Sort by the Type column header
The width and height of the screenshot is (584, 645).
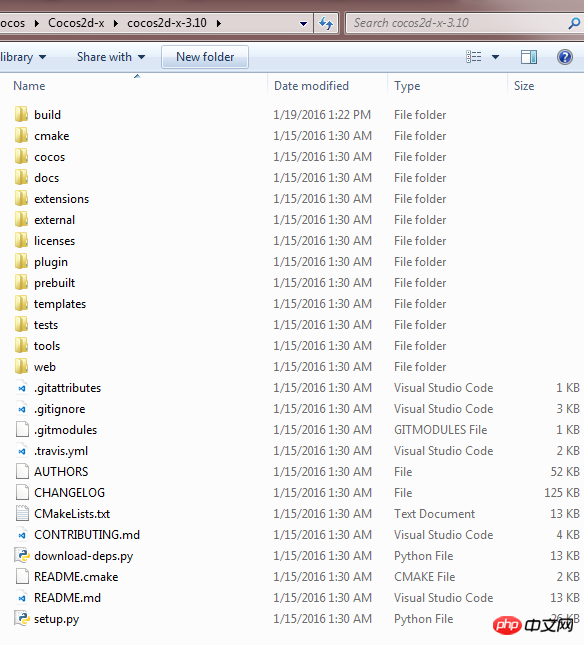[x=407, y=86]
